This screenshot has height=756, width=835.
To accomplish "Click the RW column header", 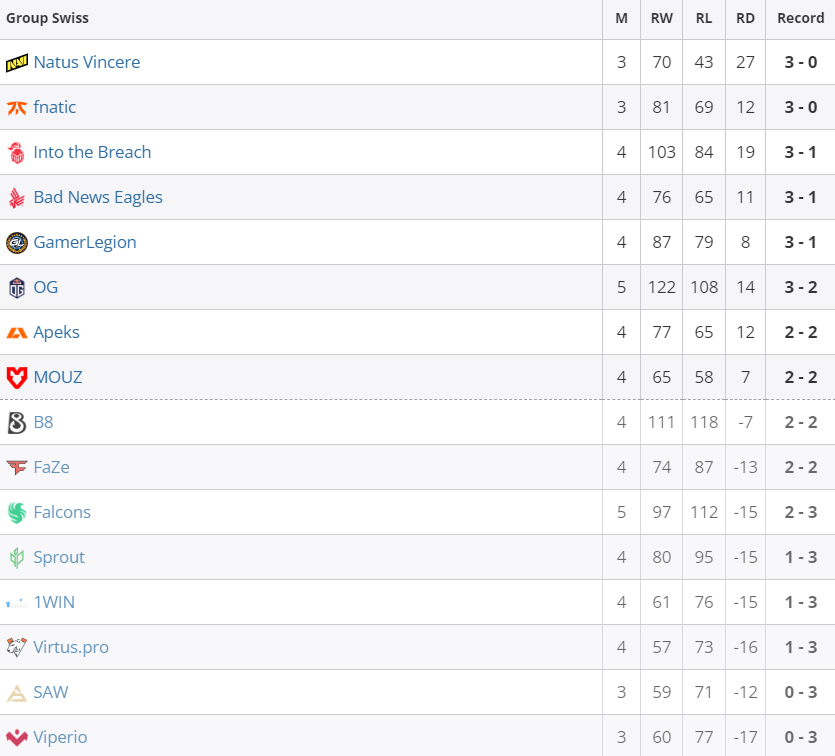I will (661, 18).
